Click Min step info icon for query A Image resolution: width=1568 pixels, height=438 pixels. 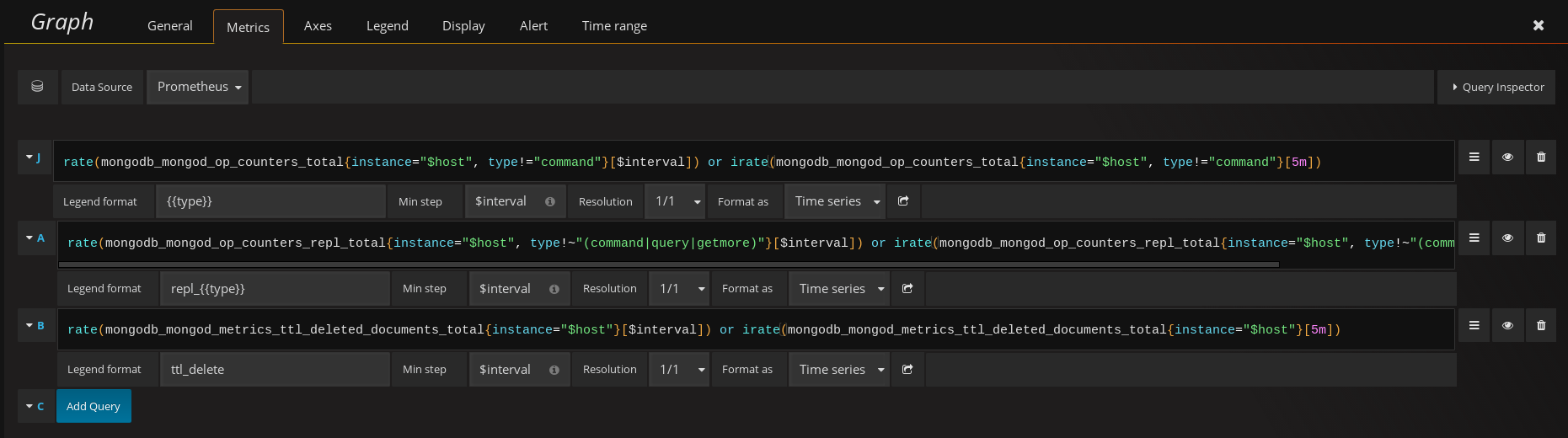pos(554,289)
